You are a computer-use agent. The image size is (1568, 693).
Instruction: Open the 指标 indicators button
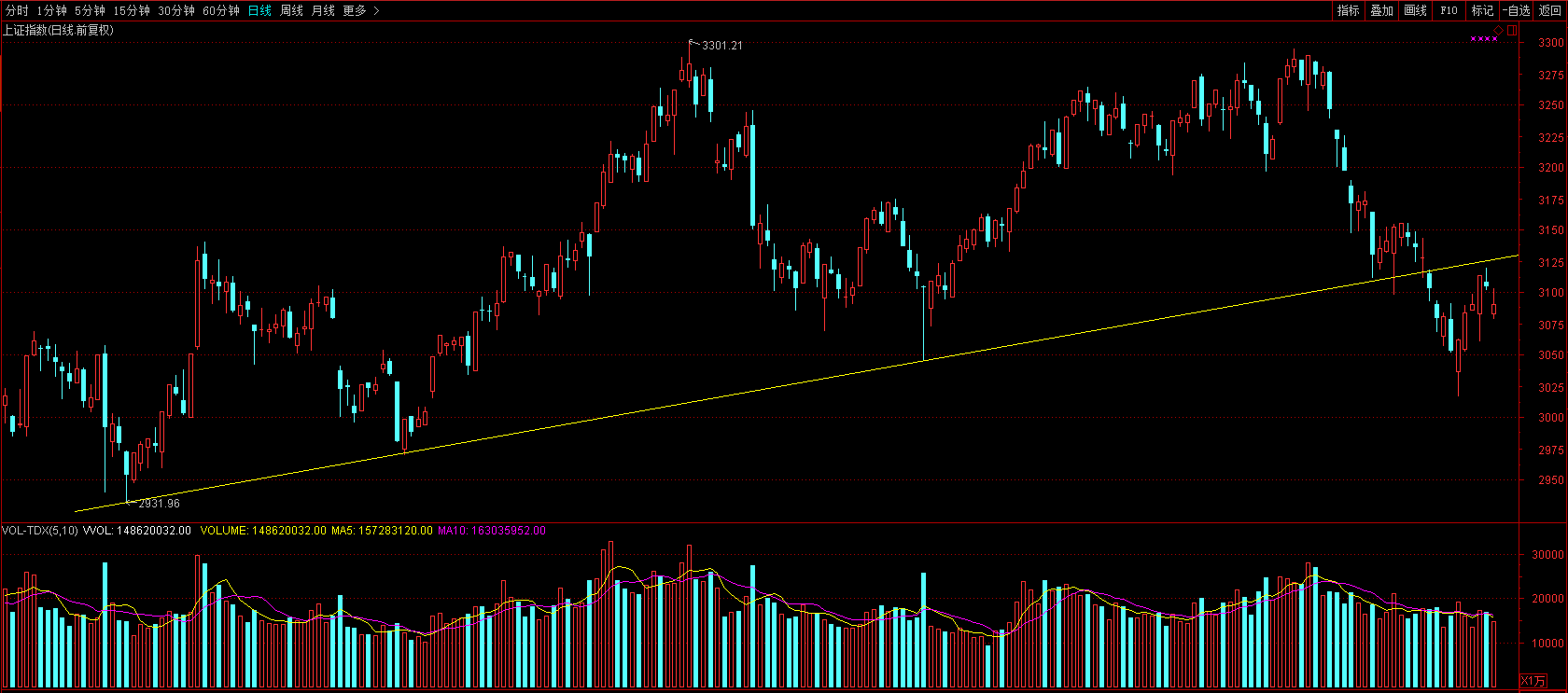click(x=1348, y=10)
